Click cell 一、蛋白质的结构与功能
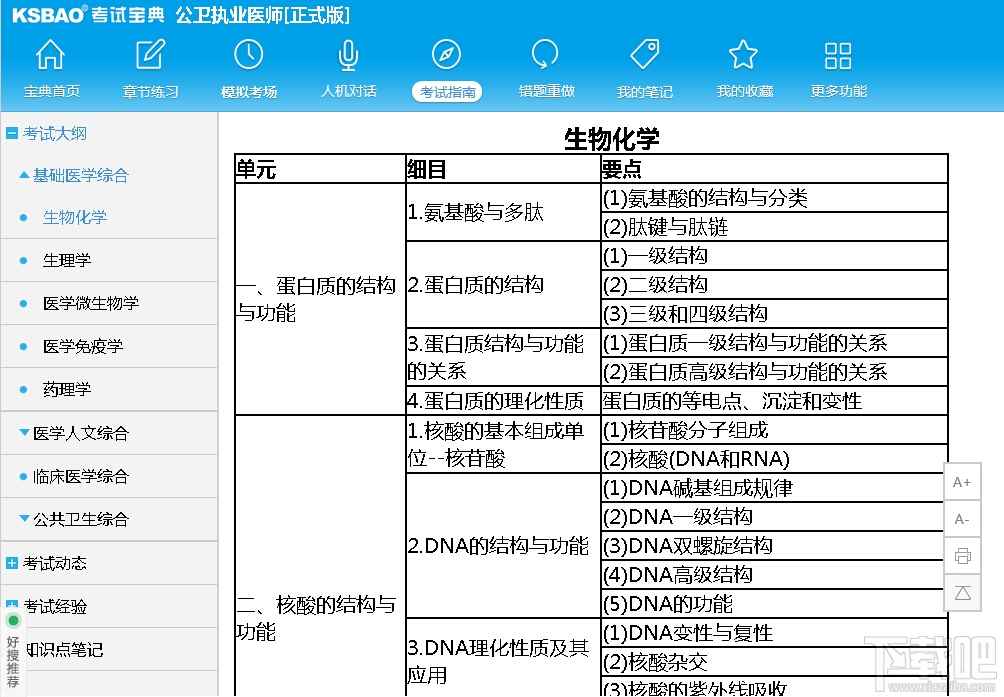Screen dimensions: 1004x697 tap(320, 299)
